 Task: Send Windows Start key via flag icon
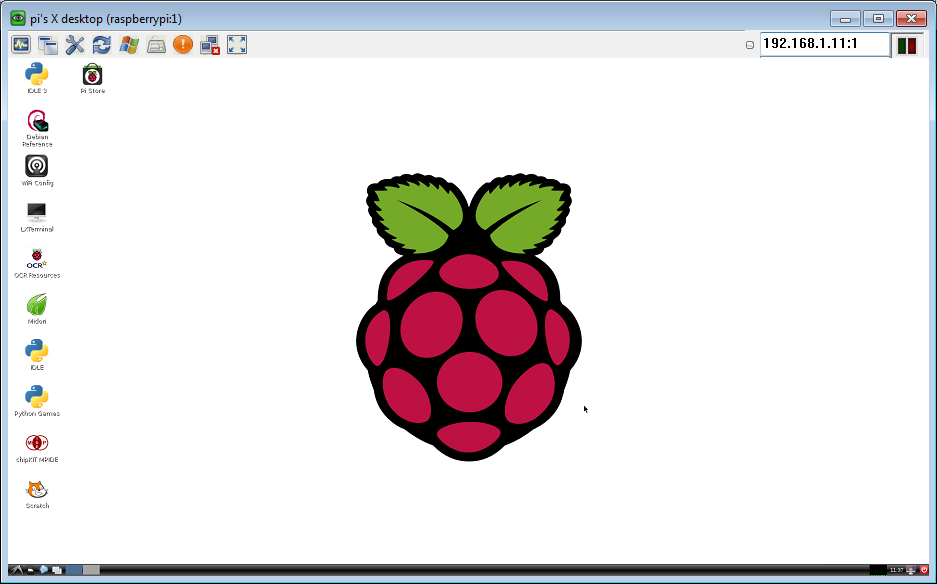click(129, 44)
